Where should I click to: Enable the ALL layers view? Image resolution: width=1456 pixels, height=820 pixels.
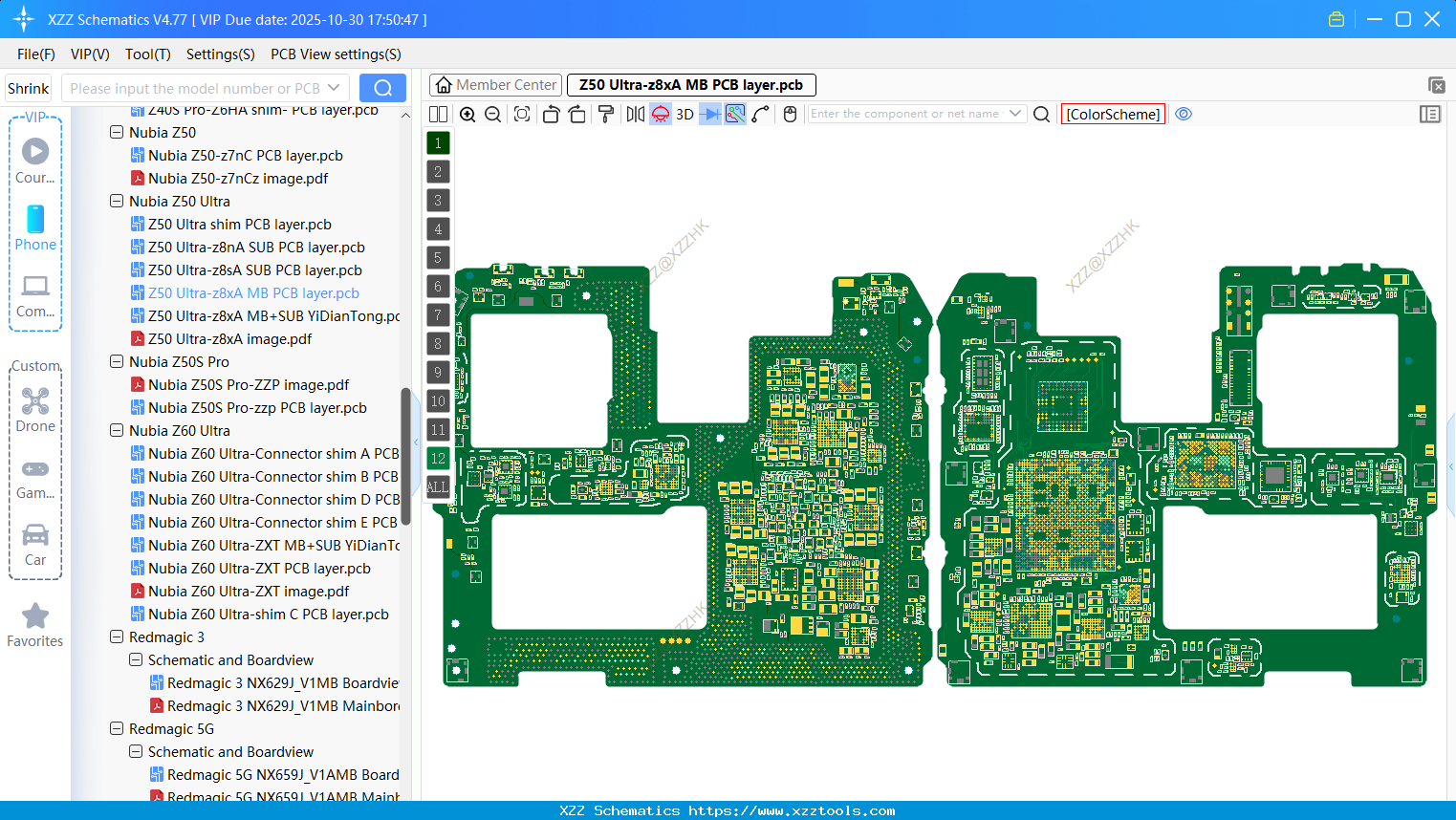pyautogui.click(x=438, y=487)
